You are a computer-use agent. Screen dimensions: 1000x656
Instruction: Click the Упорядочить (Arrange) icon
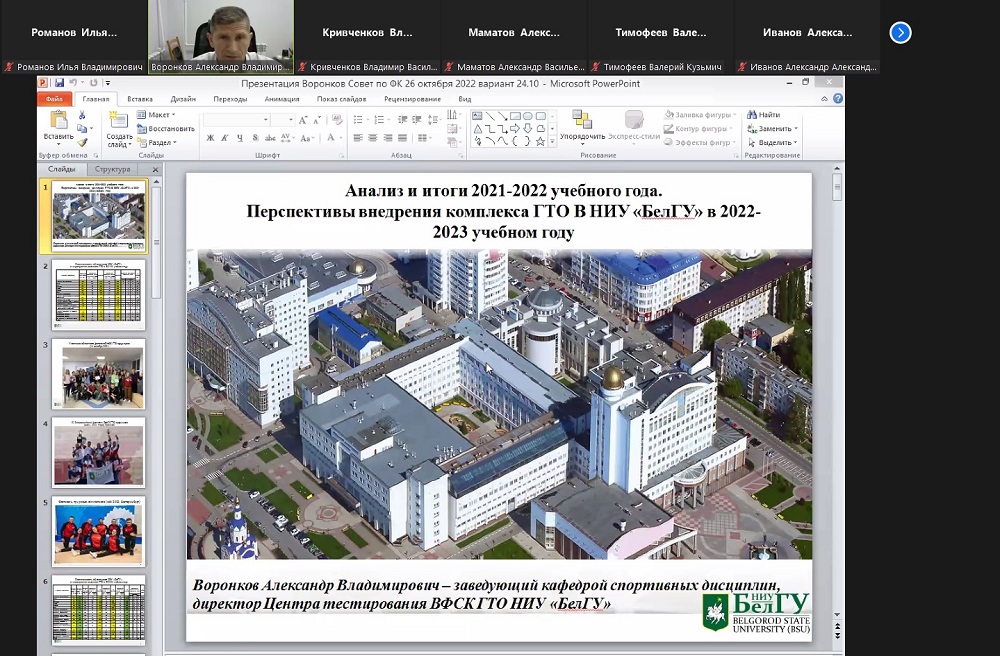(x=581, y=124)
